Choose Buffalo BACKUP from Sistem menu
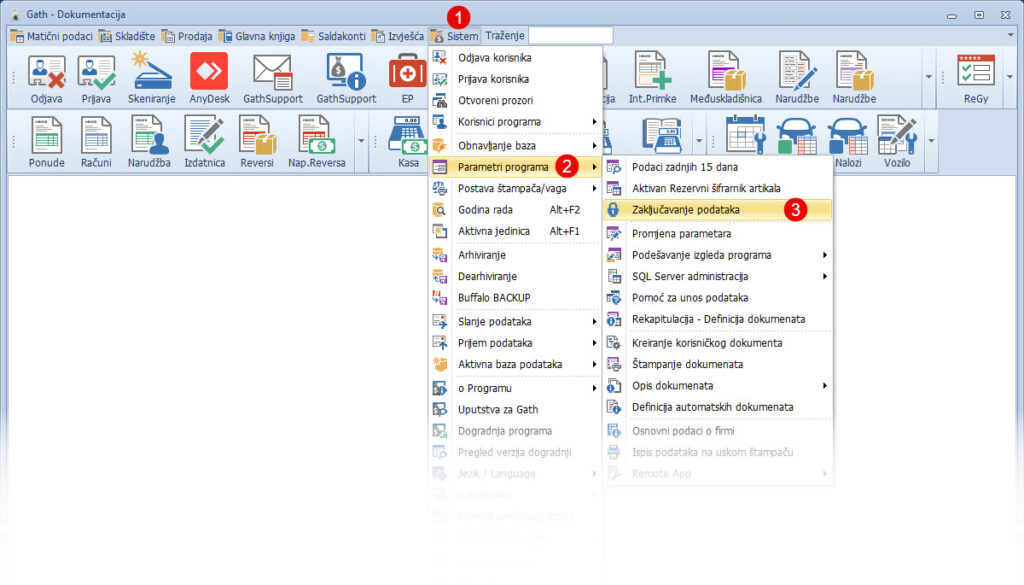1024x585 pixels. click(x=493, y=297)
